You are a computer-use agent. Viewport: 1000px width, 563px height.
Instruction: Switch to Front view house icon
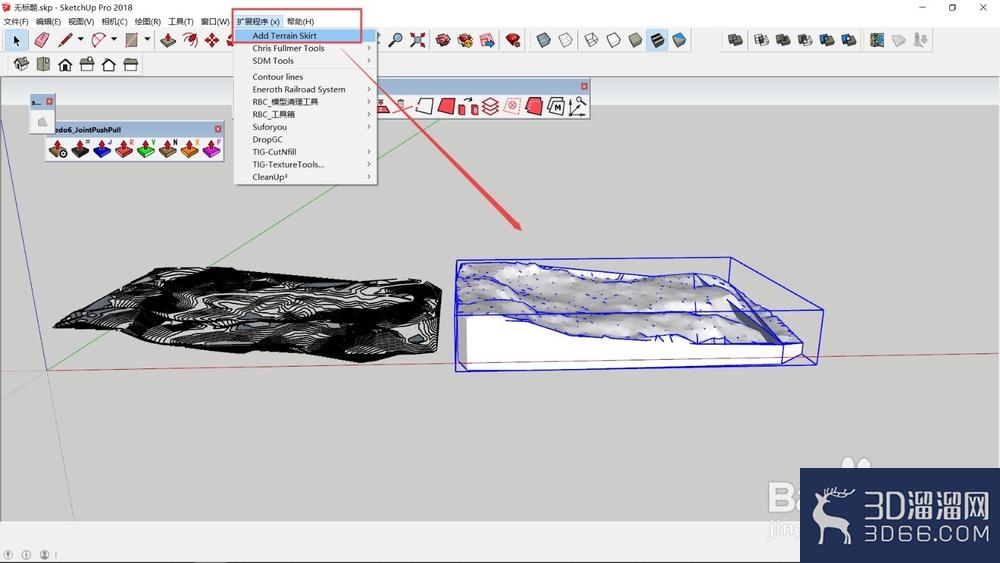pos(65,64)
